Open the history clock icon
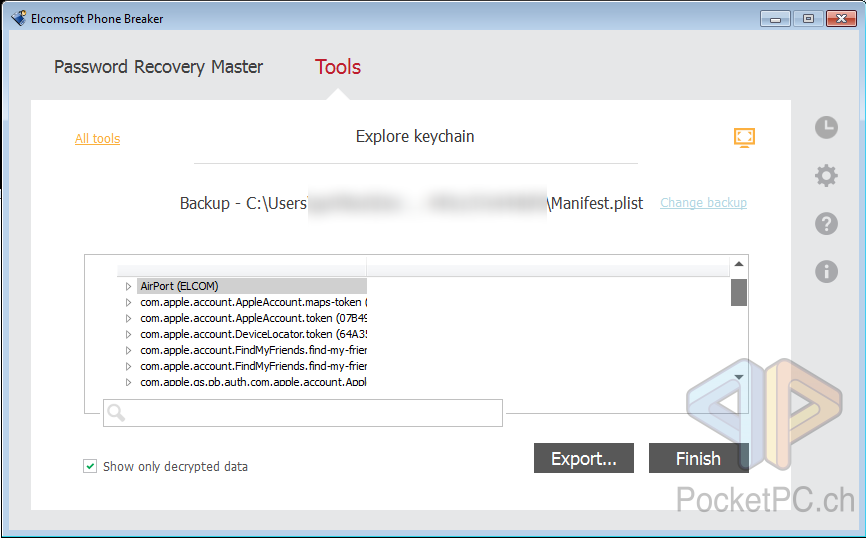The image size is (866, 538). [826, 128]
